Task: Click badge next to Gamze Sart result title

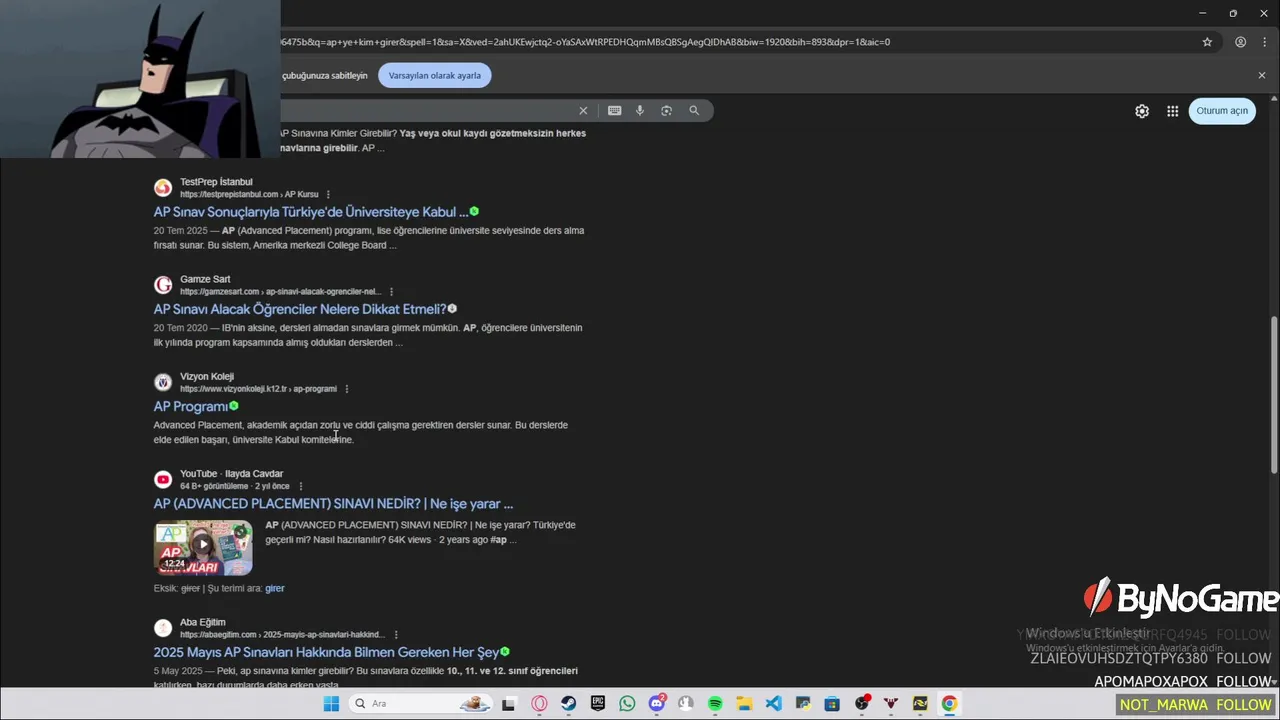Action: [x=452, y=309]
